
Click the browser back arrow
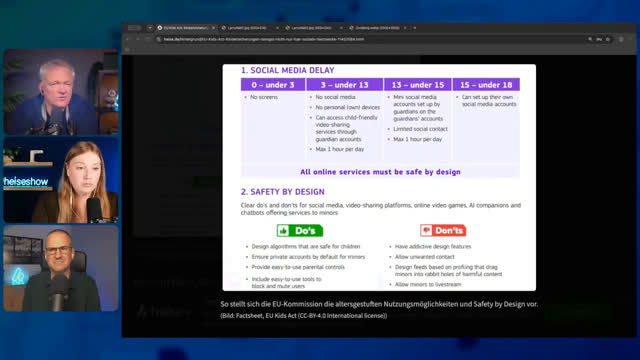[128, 39]
